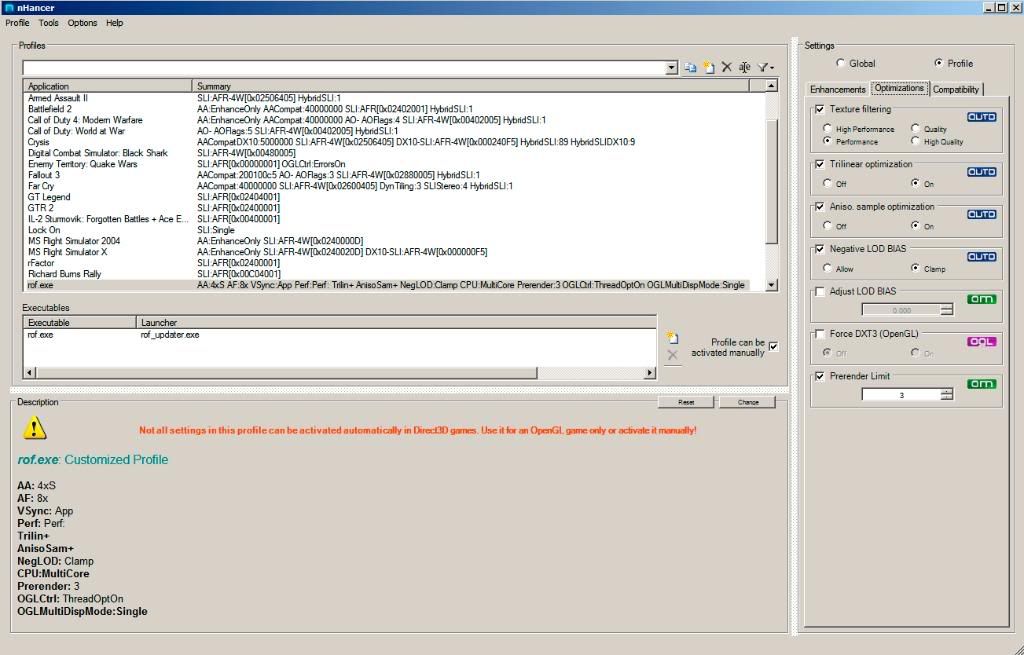
Task: Click the profile search text field
Action: (x=344, y=68)
